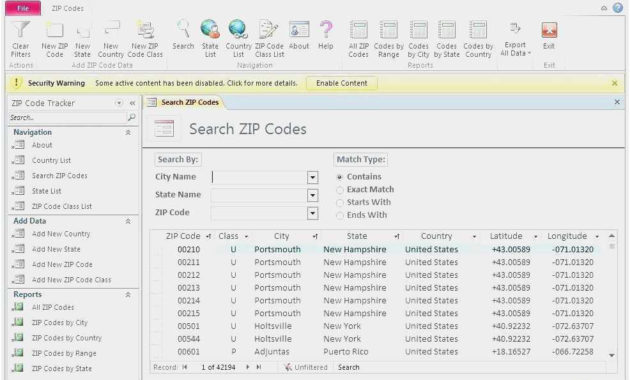This screenshot has height=380, width=630.
Task: Click the About ribbon icon
Action: 299,30
